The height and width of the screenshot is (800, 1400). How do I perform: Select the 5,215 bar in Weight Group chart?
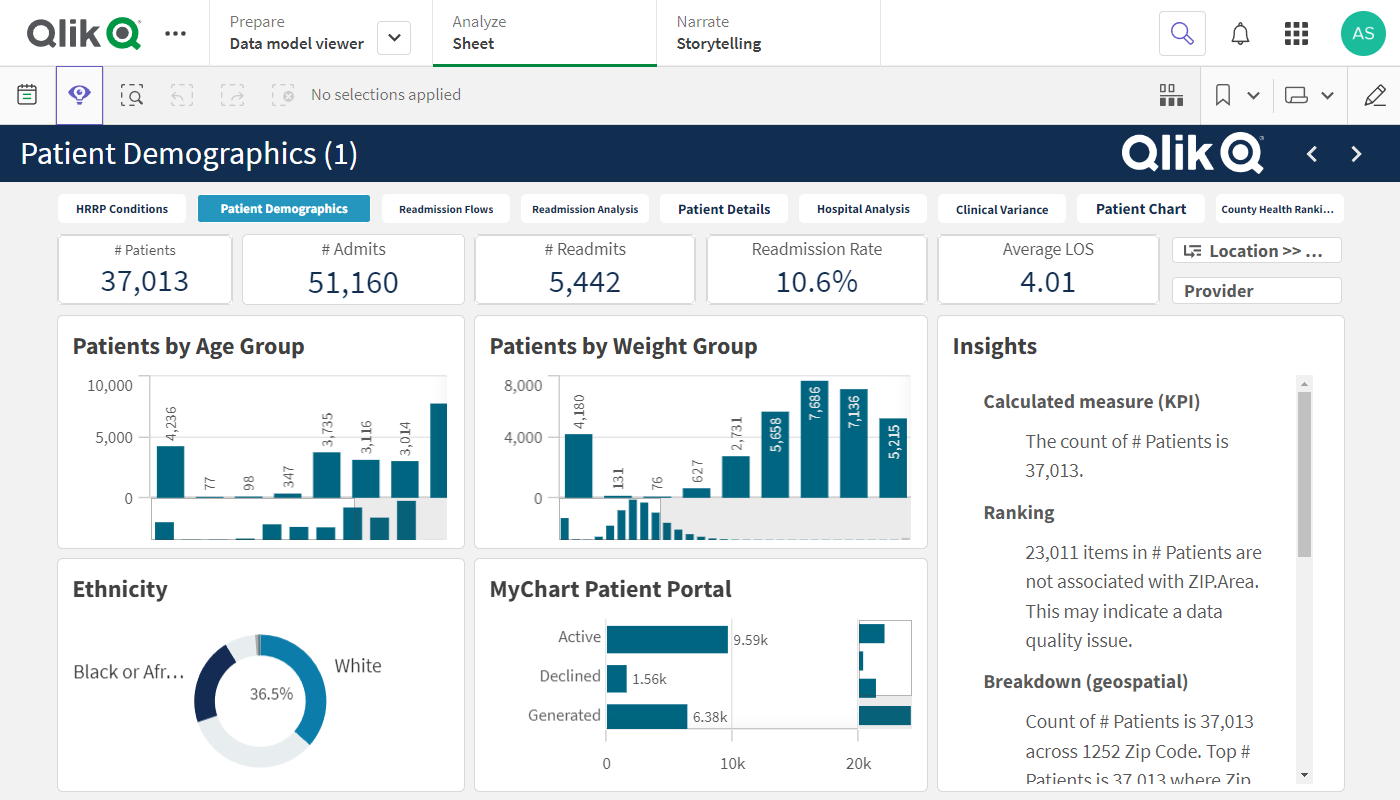pos(893,458)
